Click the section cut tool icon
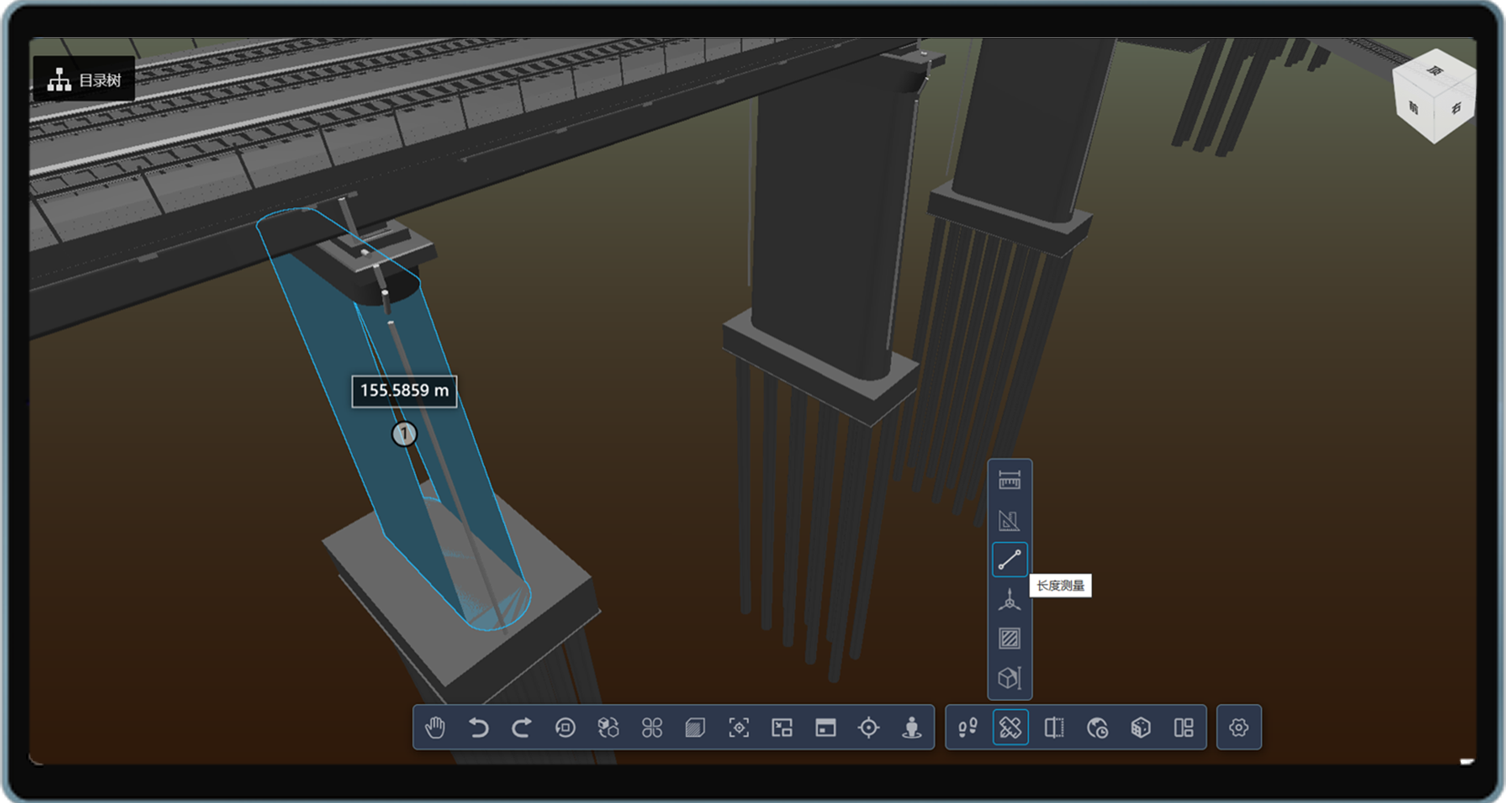1506x803 pixels. pos(1053,727)
